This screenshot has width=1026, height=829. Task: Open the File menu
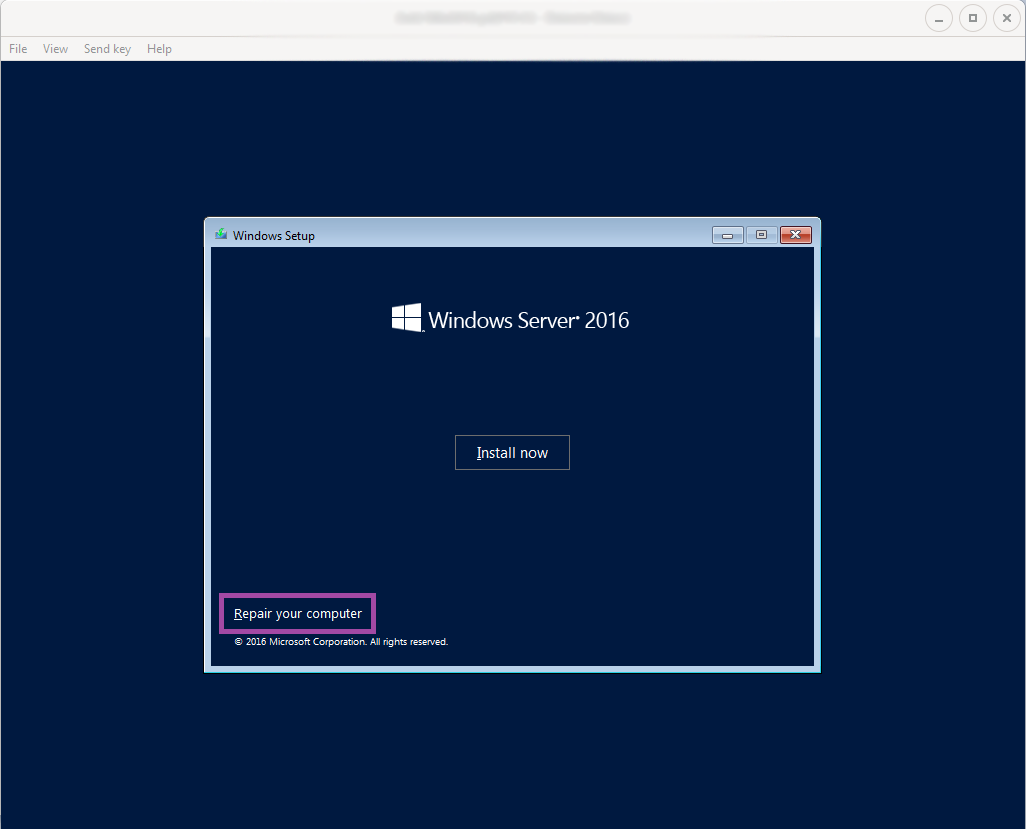18,49
